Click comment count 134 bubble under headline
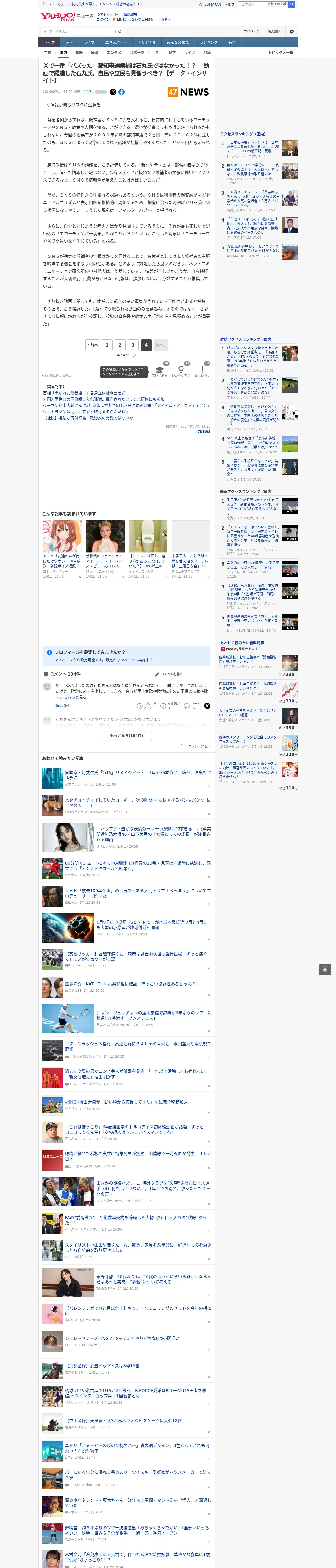 [x=88, y=92]
